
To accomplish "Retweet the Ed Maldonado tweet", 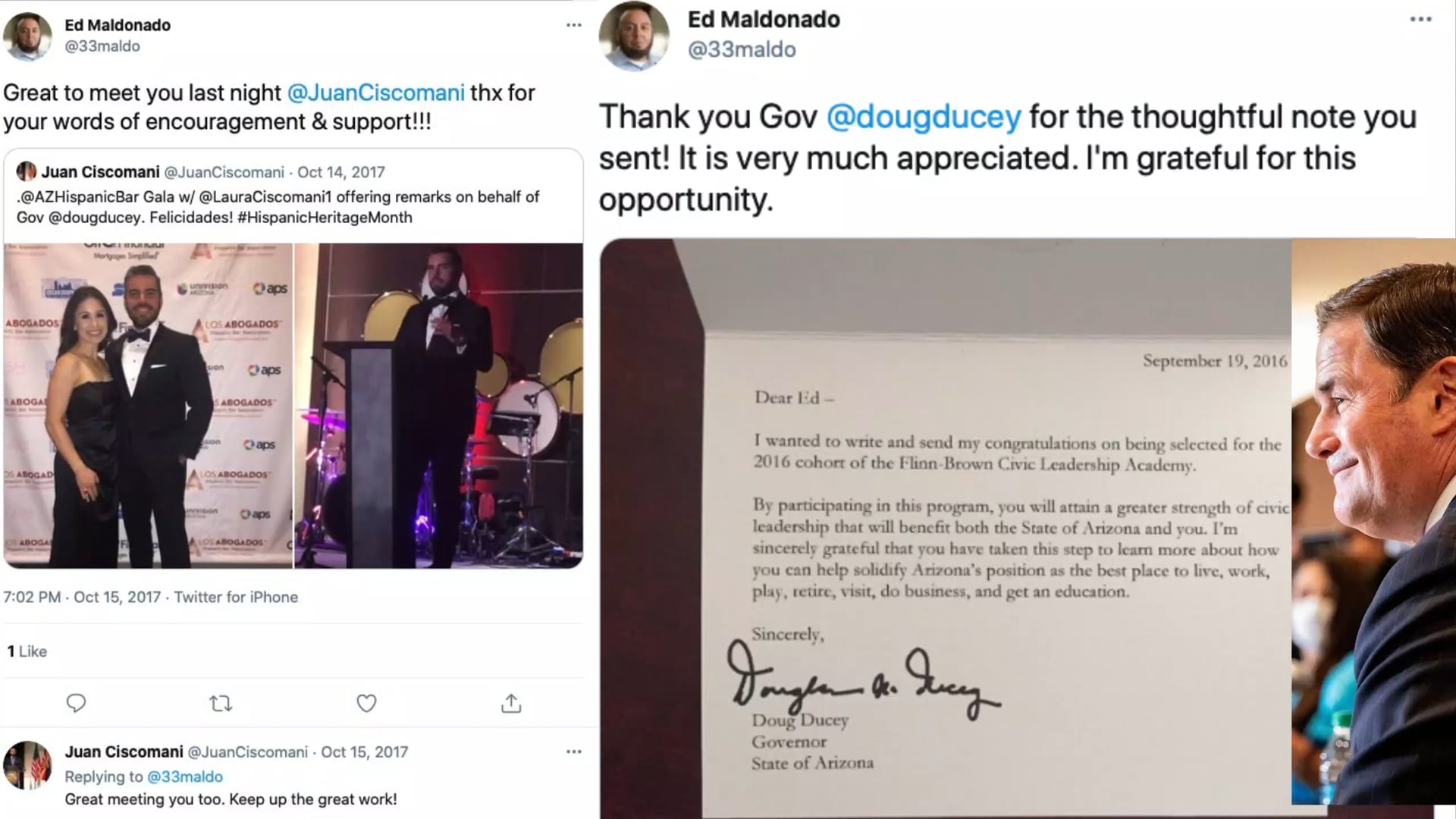I will (221, 704).
